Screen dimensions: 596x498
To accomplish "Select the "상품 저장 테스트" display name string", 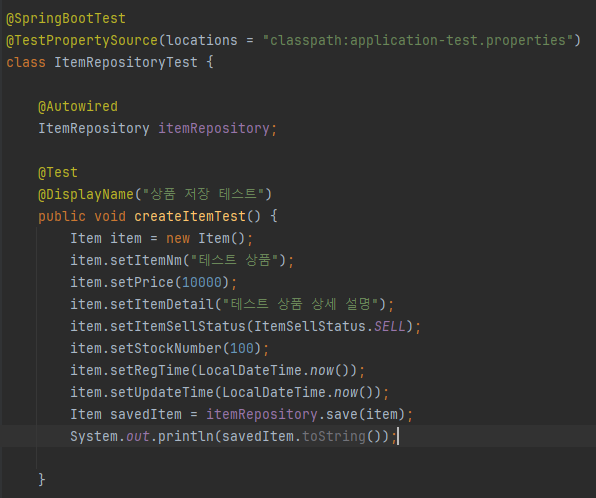I will [x=203, y=195].
